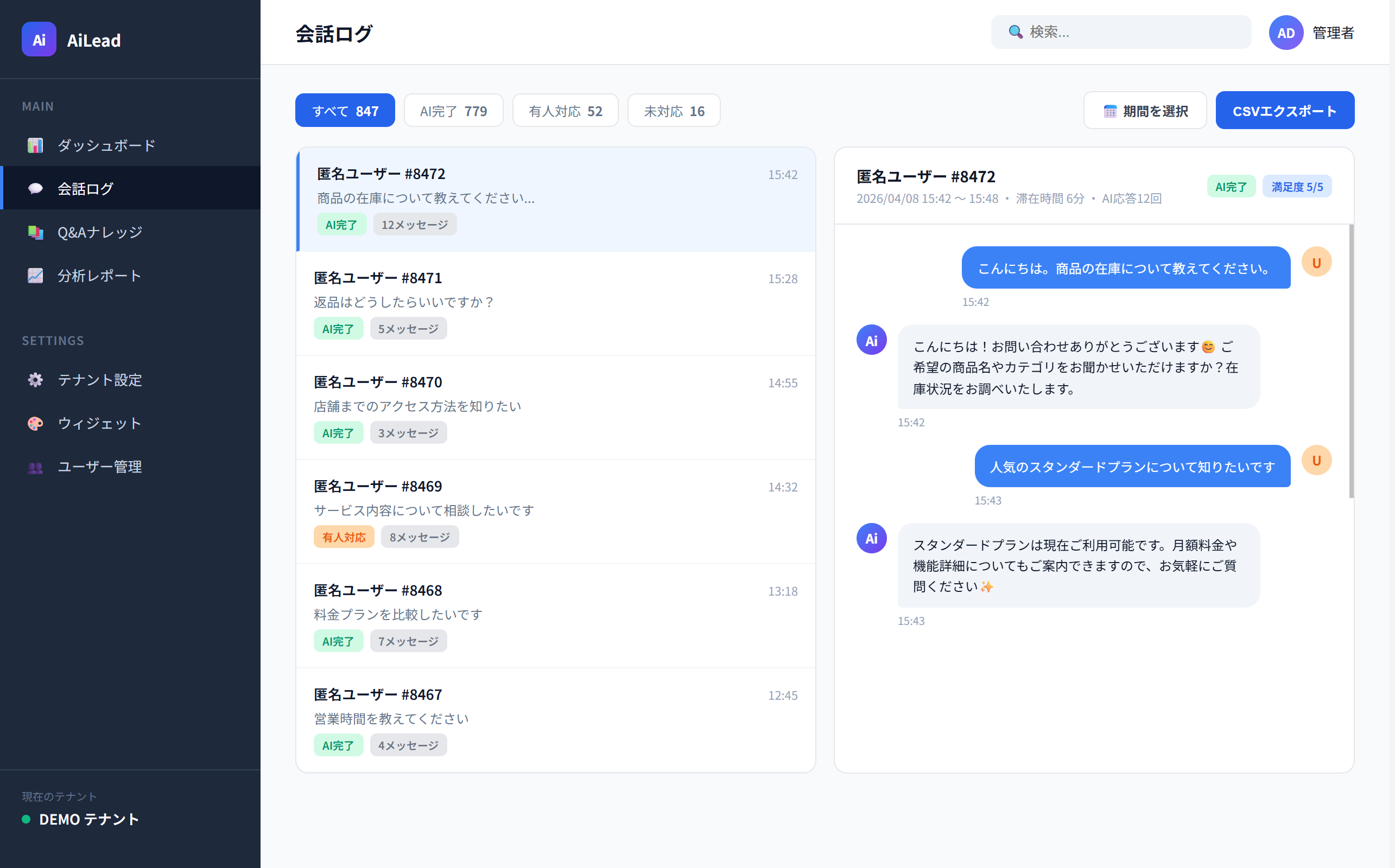The image size is (1395, 868).
Task: Click the 未対応 16 filter button
Action: pos(674,110)
